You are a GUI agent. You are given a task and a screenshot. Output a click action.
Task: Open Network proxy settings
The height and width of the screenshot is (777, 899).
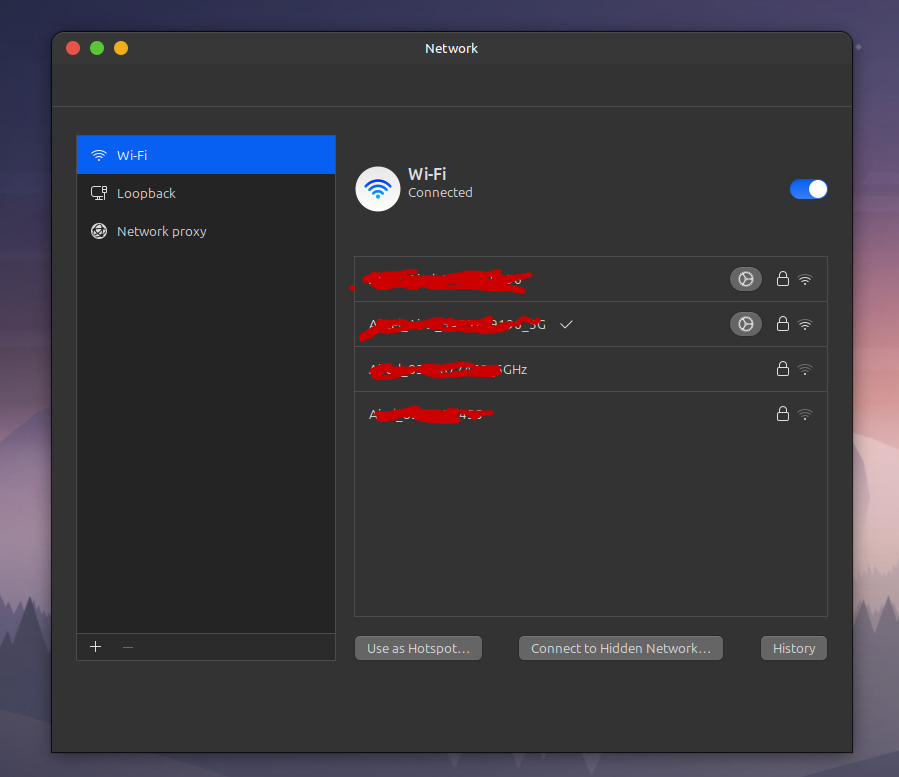click(x=206, y=231)
